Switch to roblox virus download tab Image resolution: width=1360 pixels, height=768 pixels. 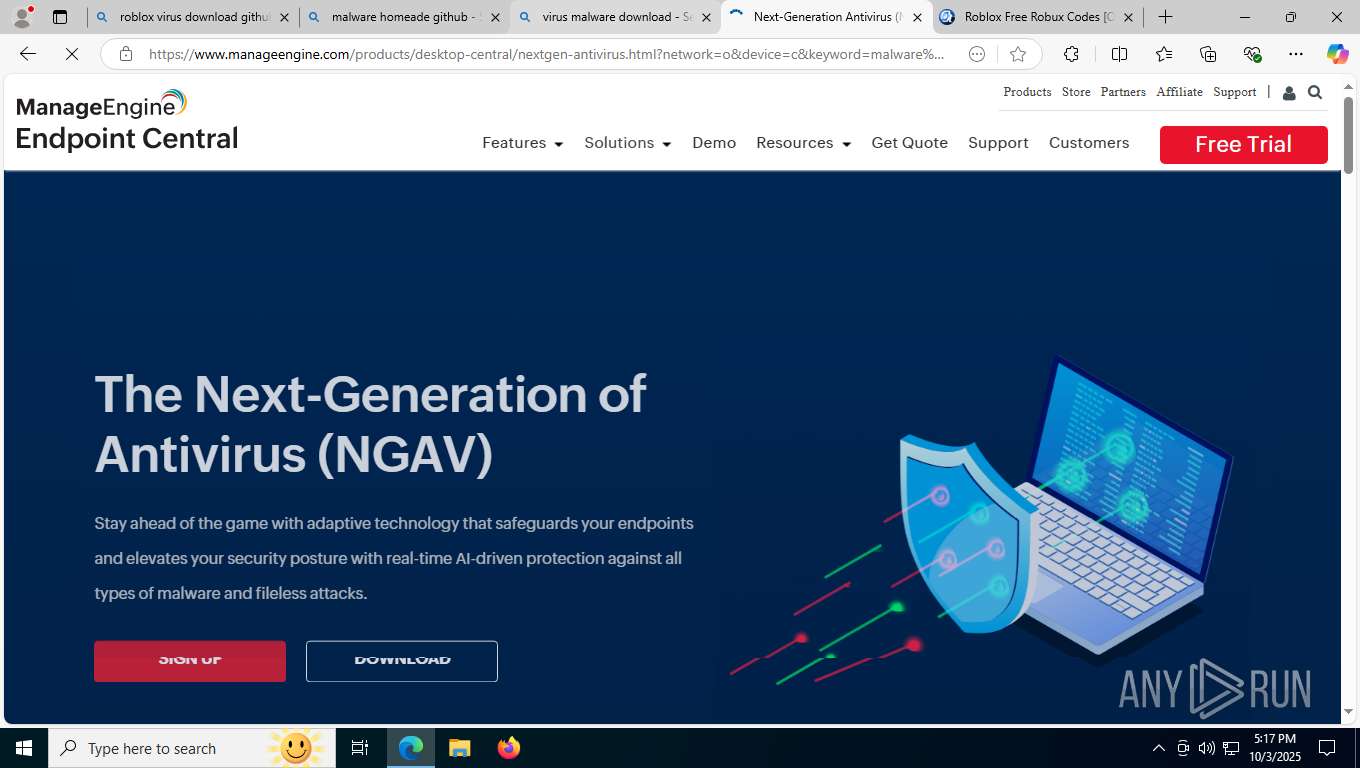[193, 17]
